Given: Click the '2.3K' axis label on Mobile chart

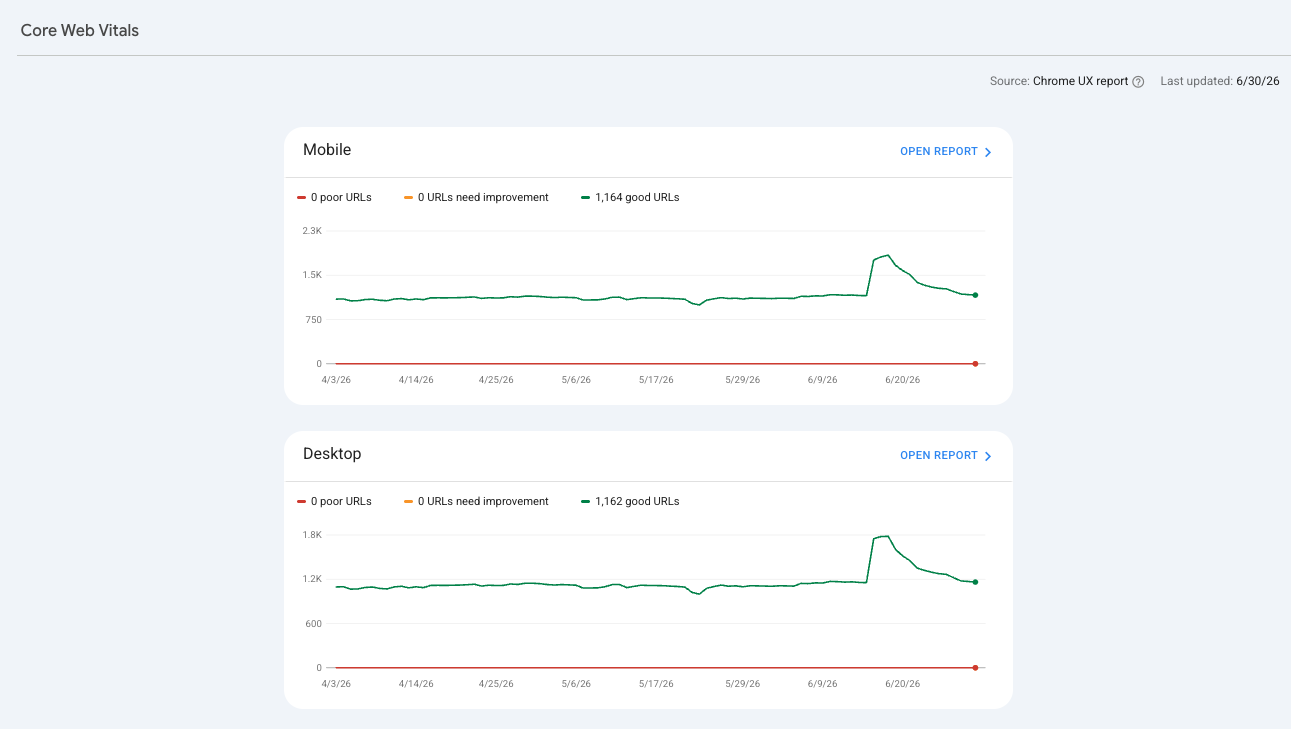Looking at the screenshot, I should coord(312,231).
